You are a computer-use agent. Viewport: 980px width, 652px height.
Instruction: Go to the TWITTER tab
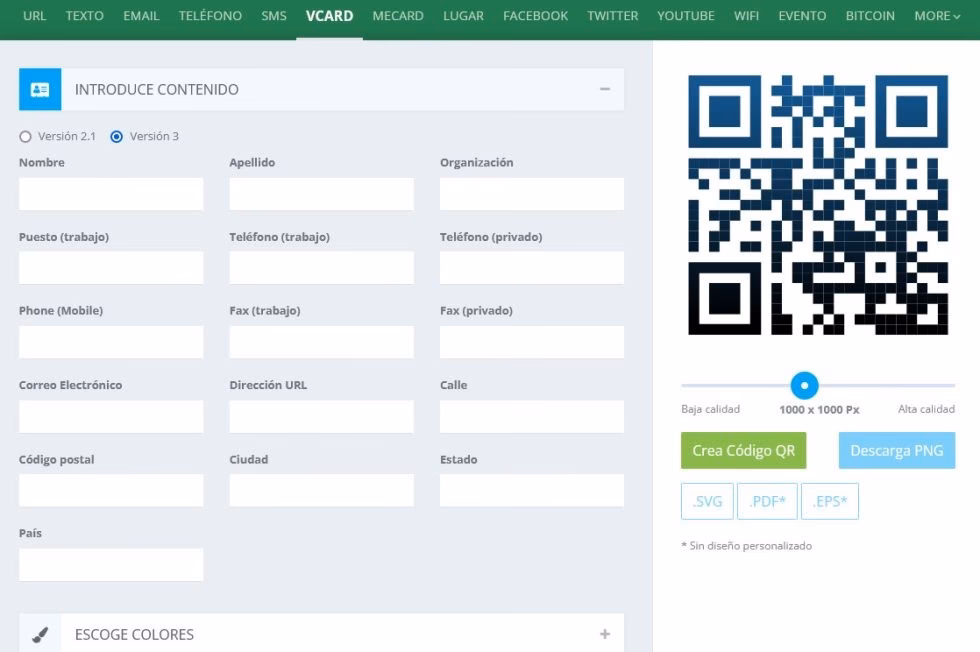pyautogui.click(x=612, y=16)
